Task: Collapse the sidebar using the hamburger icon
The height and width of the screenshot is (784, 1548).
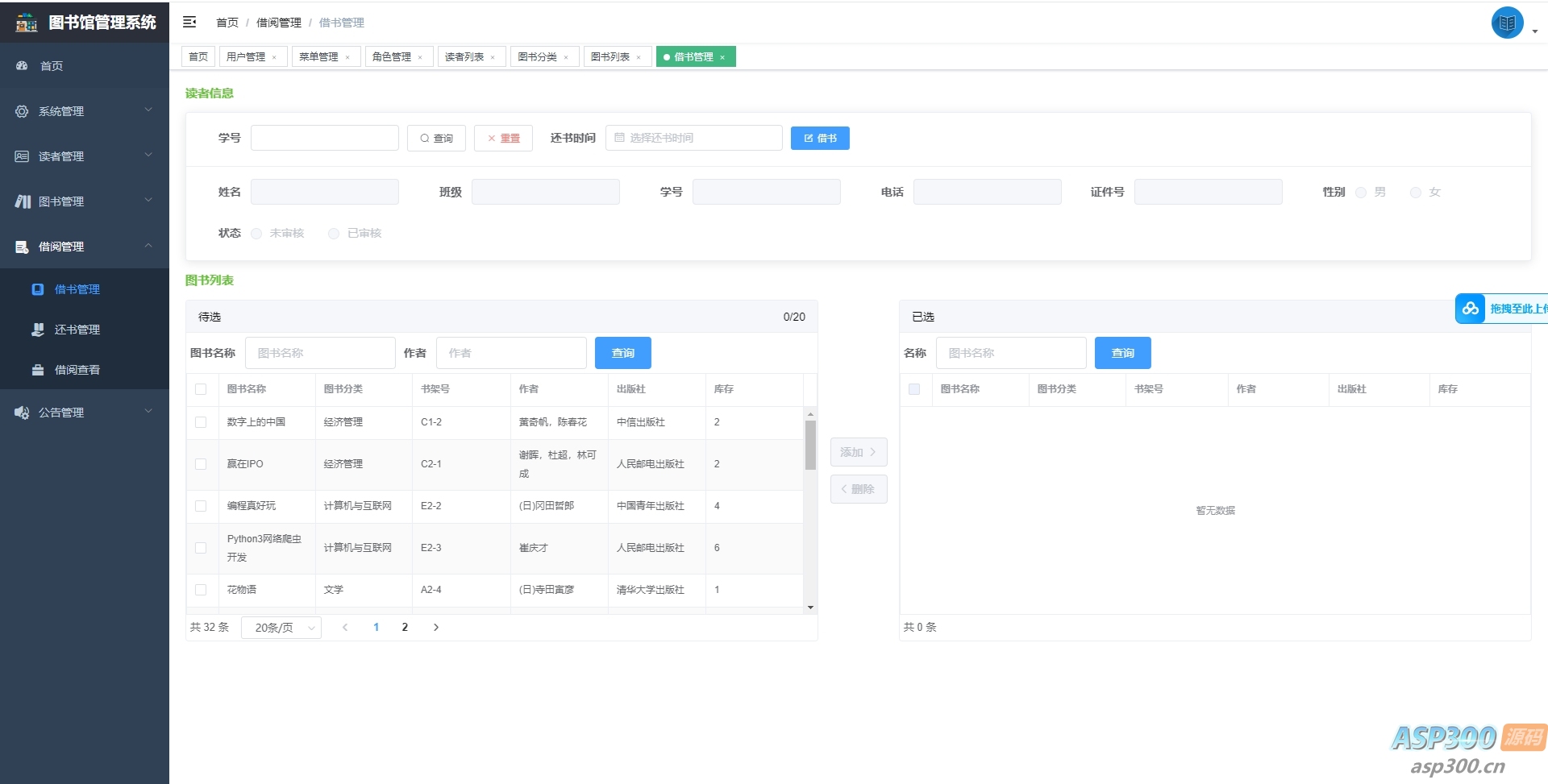Action: click(190, 22)
